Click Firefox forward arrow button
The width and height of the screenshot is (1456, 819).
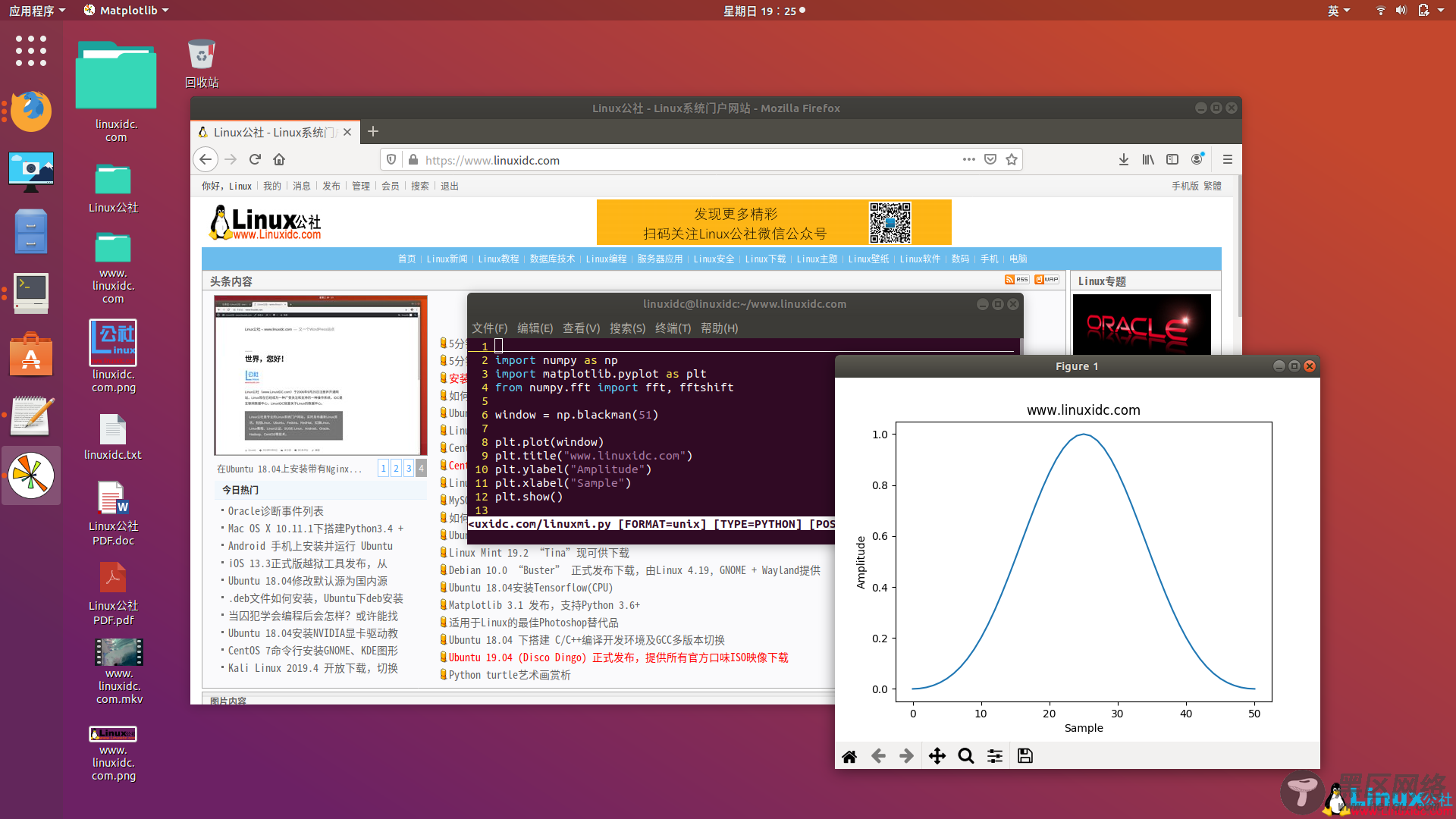click(x=231, y=159)
